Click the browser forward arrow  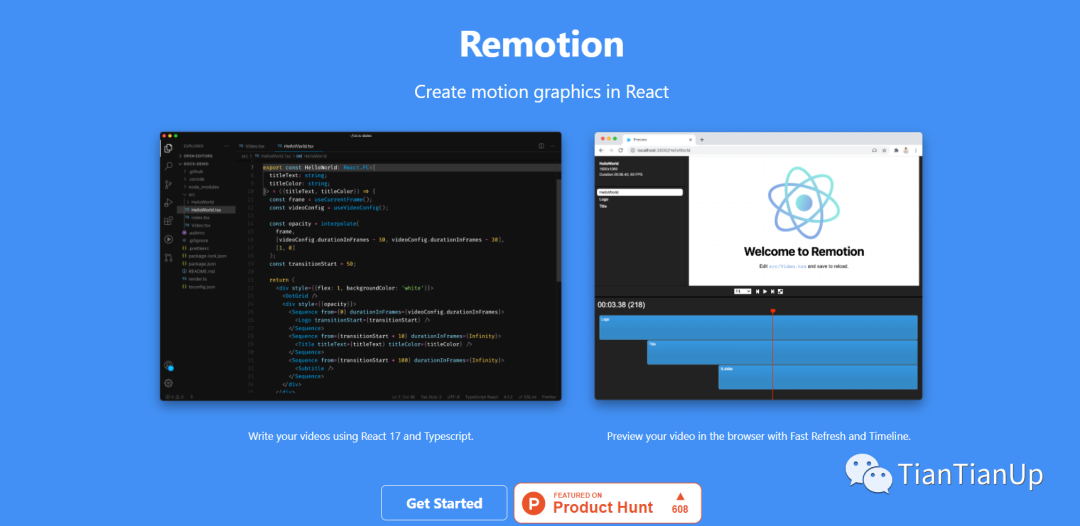pos(611,150)
